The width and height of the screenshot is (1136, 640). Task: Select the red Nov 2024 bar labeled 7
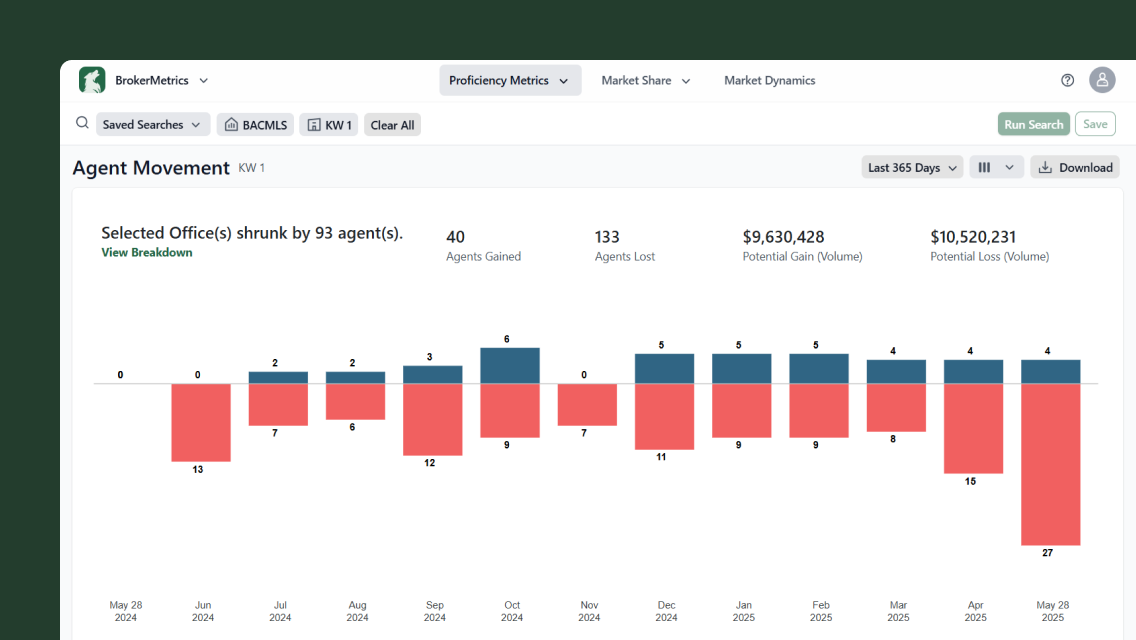coord(587,404)
